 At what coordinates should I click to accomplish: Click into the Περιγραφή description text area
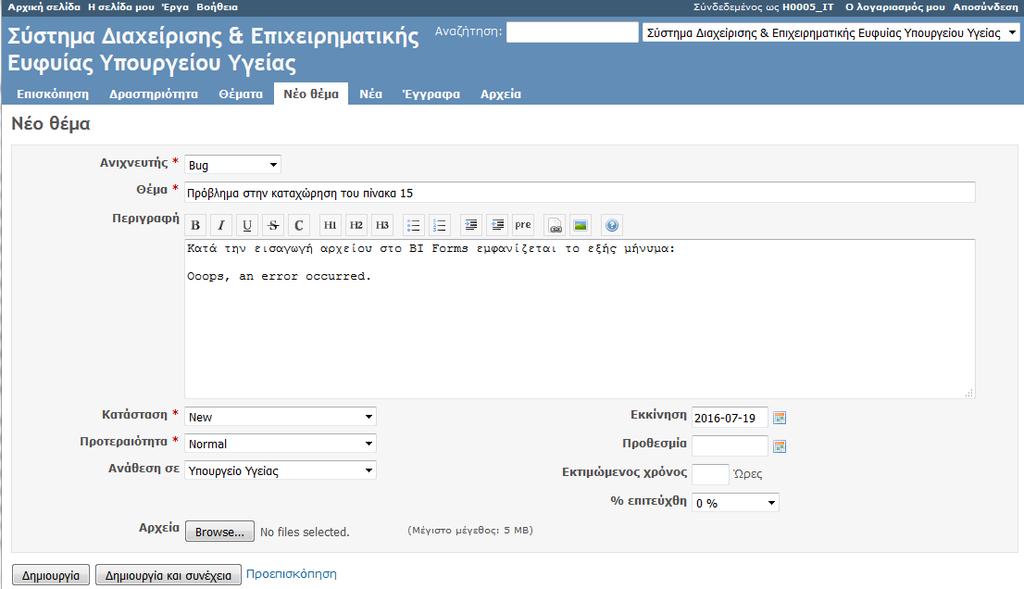point(580,319)
